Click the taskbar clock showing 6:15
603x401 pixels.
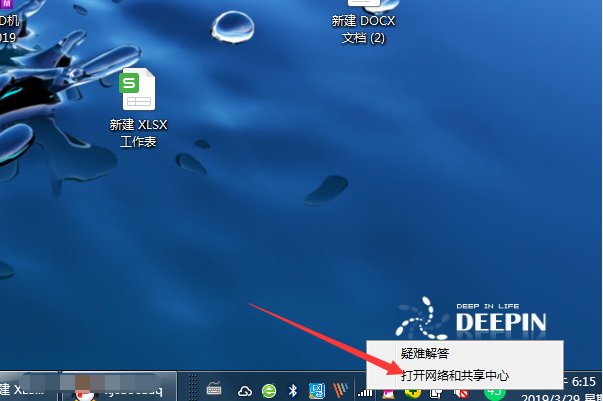583,381
